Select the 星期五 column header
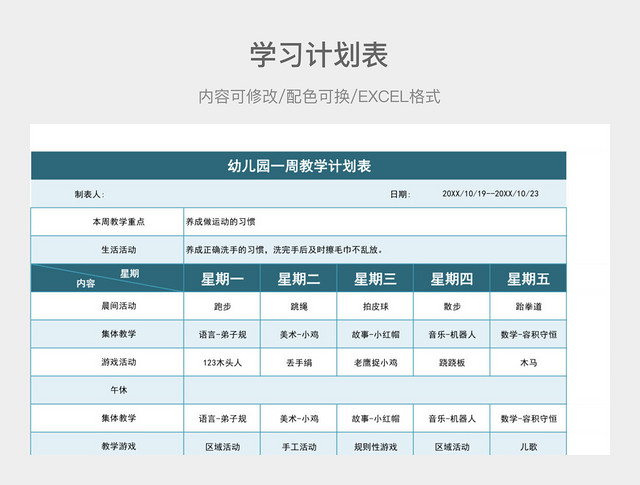The height and width of the screenshot is (485, 640). point(528,278)
